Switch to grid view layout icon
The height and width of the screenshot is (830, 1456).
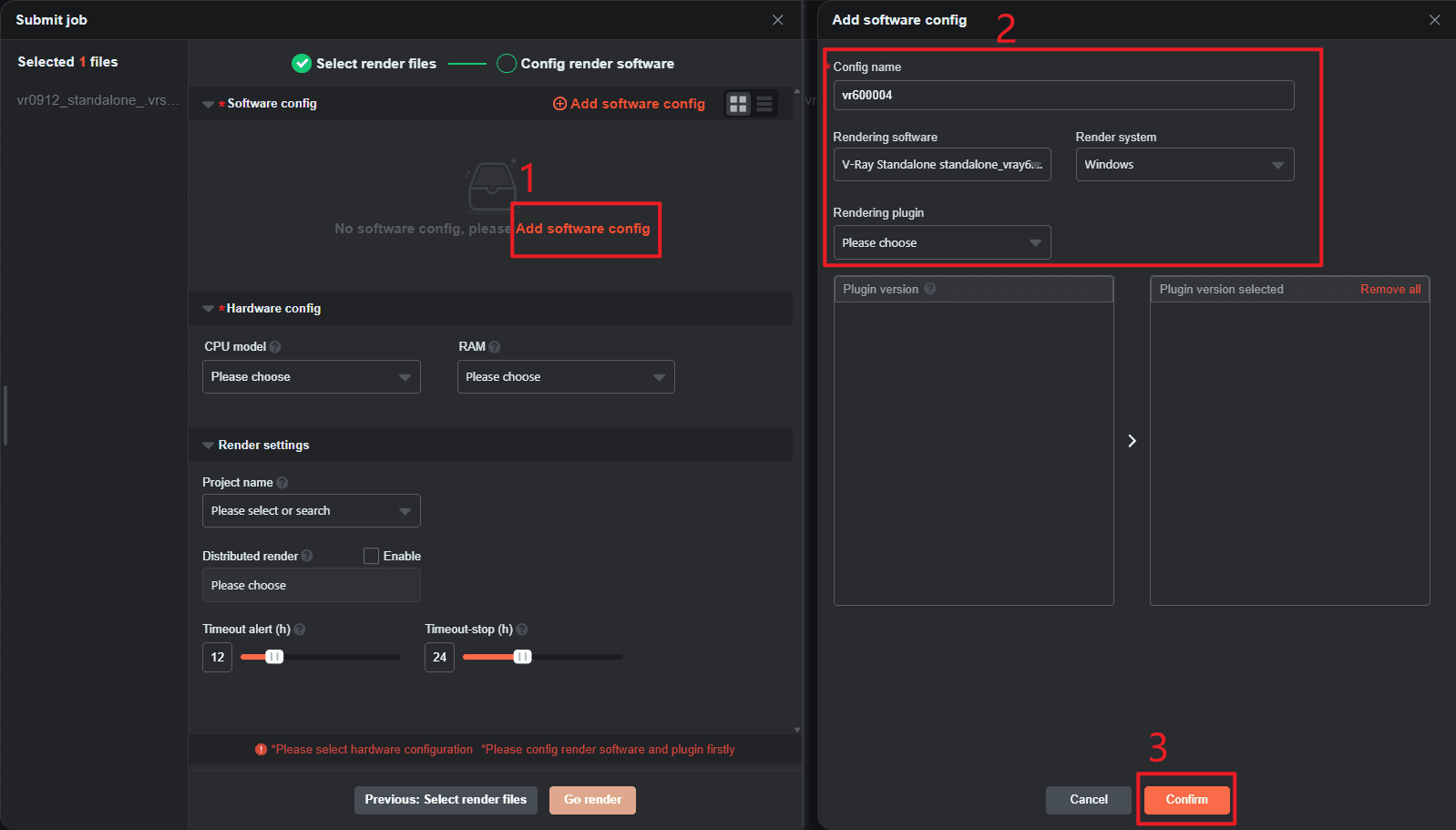738,104
